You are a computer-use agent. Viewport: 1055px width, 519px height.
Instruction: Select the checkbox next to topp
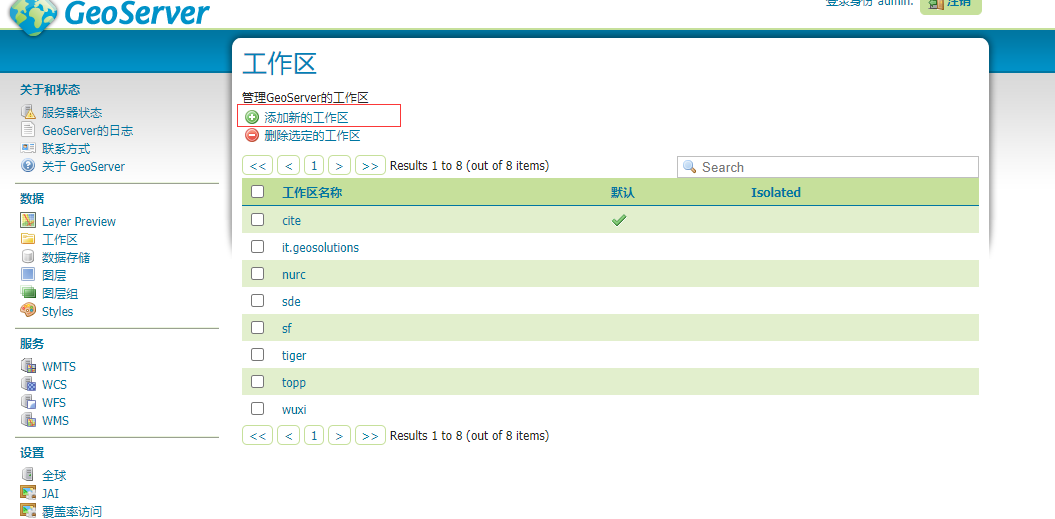(257, 381)
